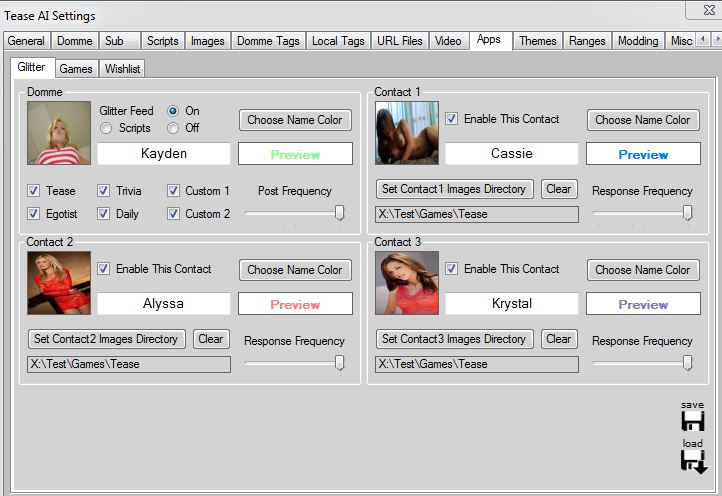
Task: Switch to the Modding tab
Action: click(x=638, y=41)
